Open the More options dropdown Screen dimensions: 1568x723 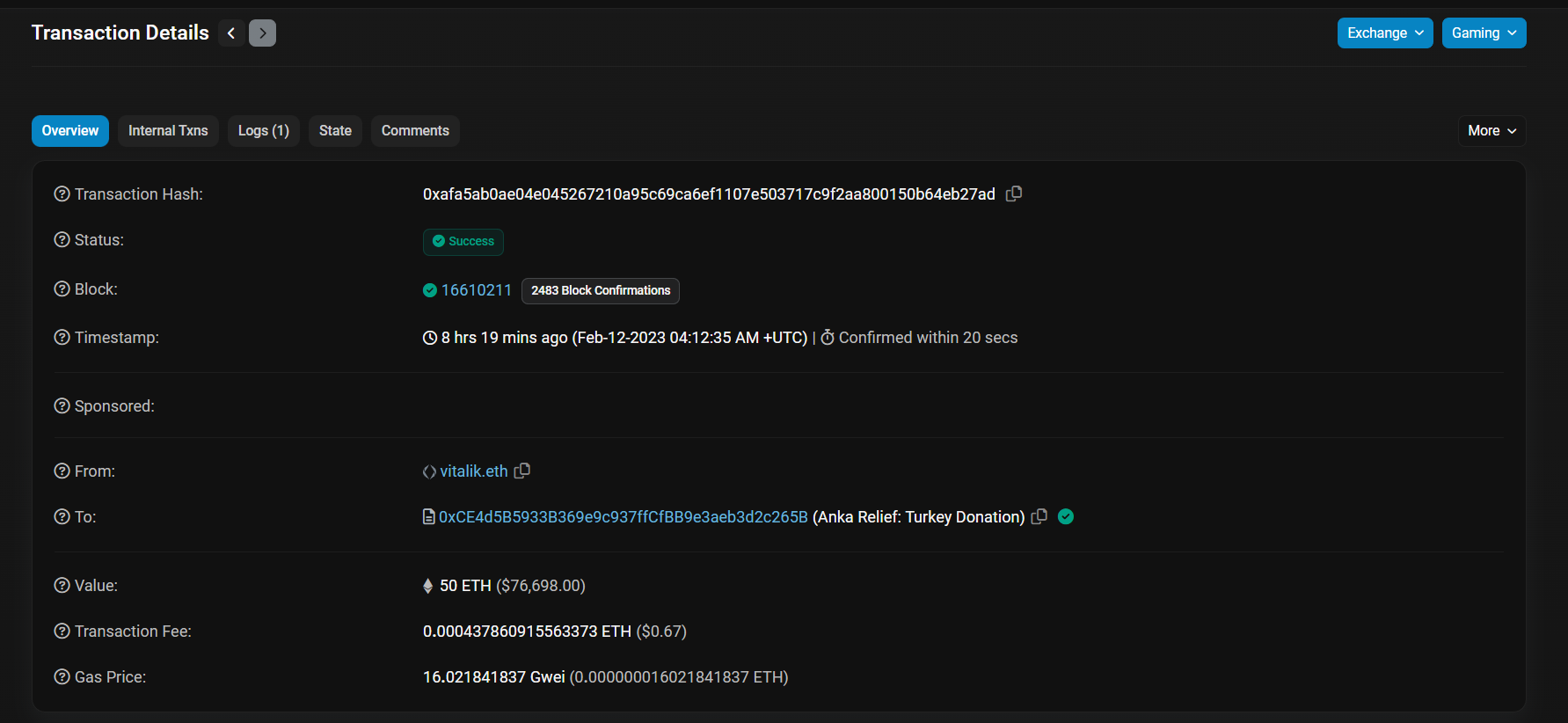pos(1491,130)
